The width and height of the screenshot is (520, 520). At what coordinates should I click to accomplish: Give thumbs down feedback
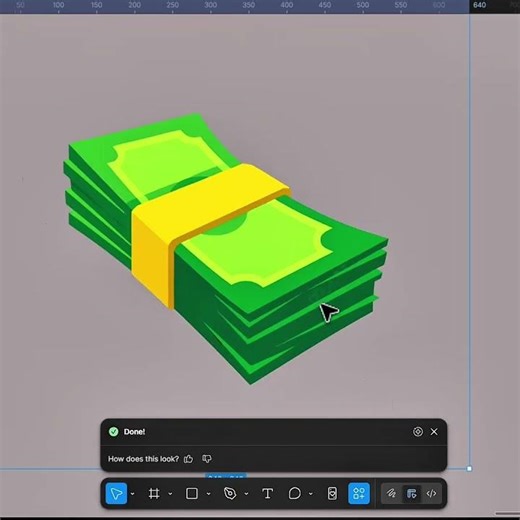coord(207,459)
